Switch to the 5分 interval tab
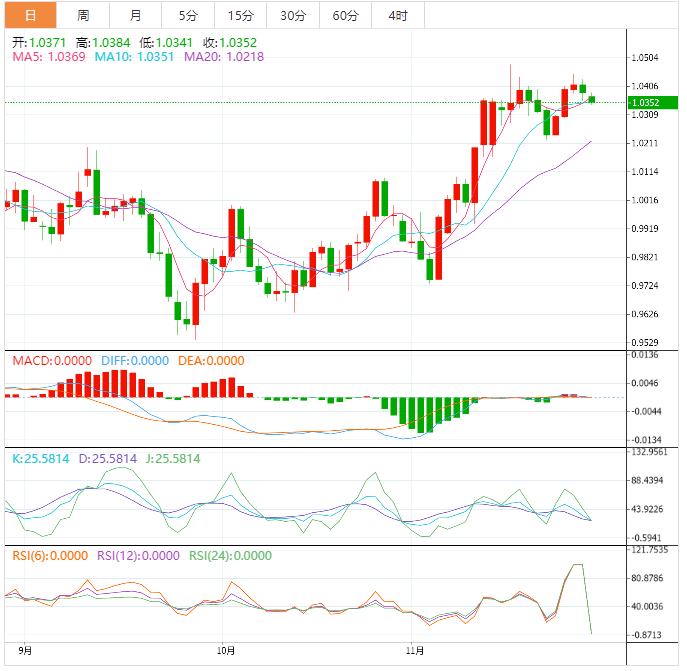The height and width of the screenshot is (671, 687). point(188,15)
